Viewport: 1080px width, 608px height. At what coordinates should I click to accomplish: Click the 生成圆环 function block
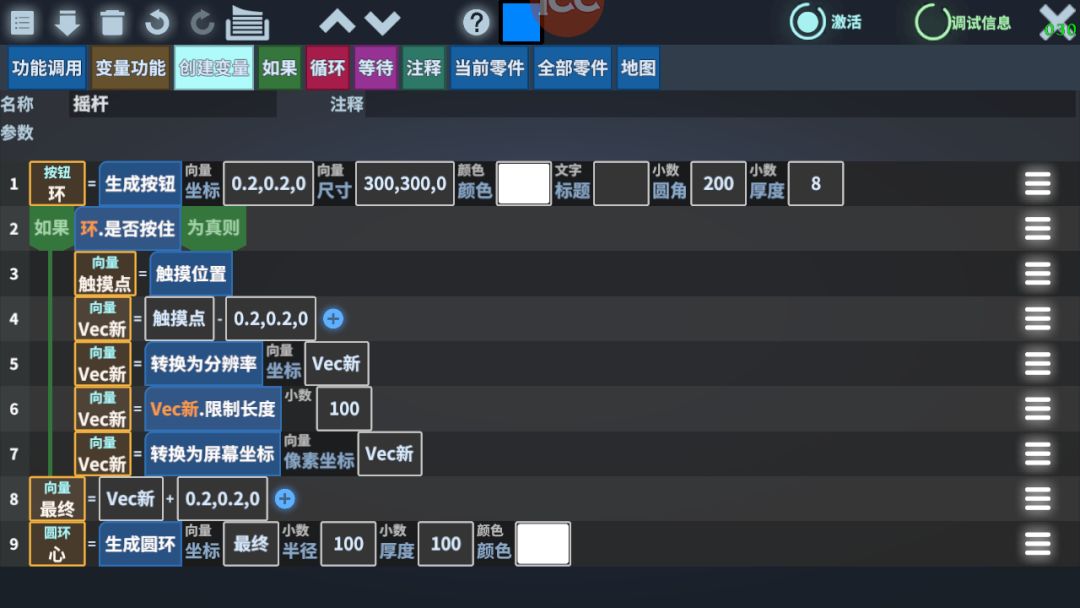tap(141, 544)
